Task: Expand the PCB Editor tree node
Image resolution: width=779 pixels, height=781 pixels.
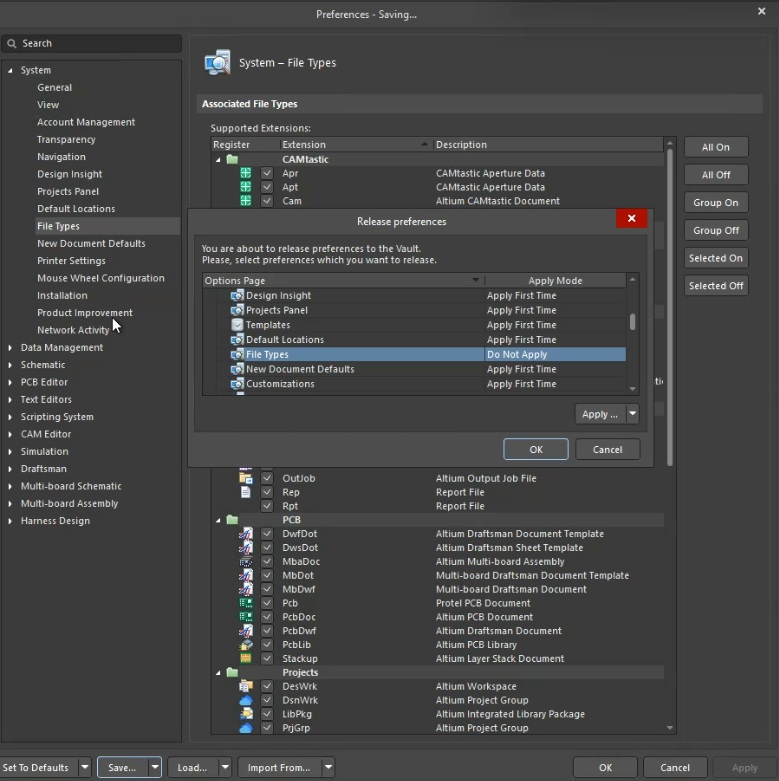Action: 10,382
